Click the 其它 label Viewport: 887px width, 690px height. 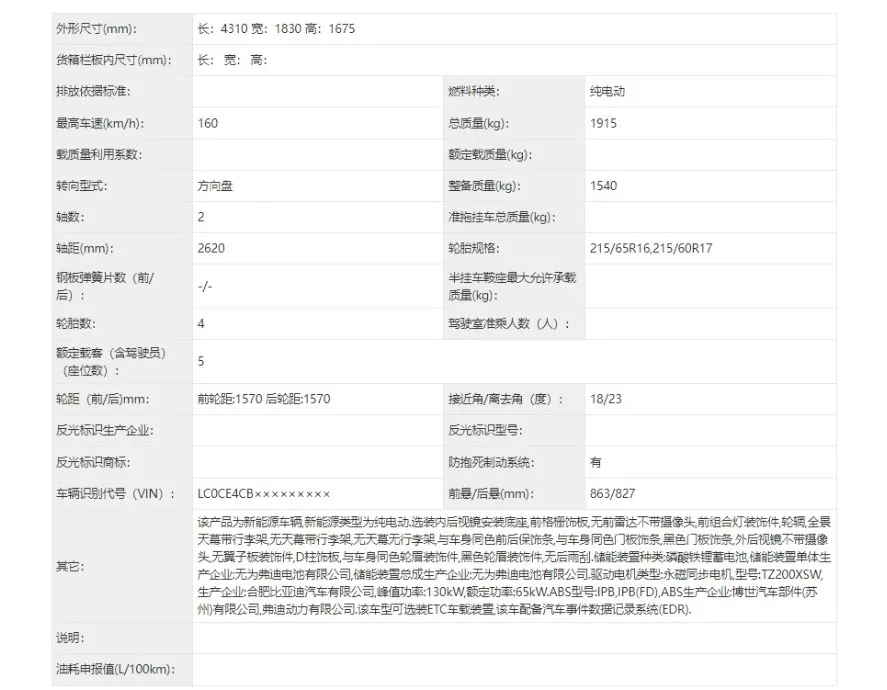70,566
